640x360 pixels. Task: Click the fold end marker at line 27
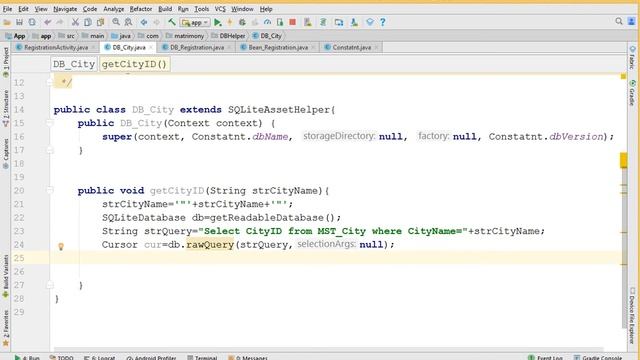49,285
